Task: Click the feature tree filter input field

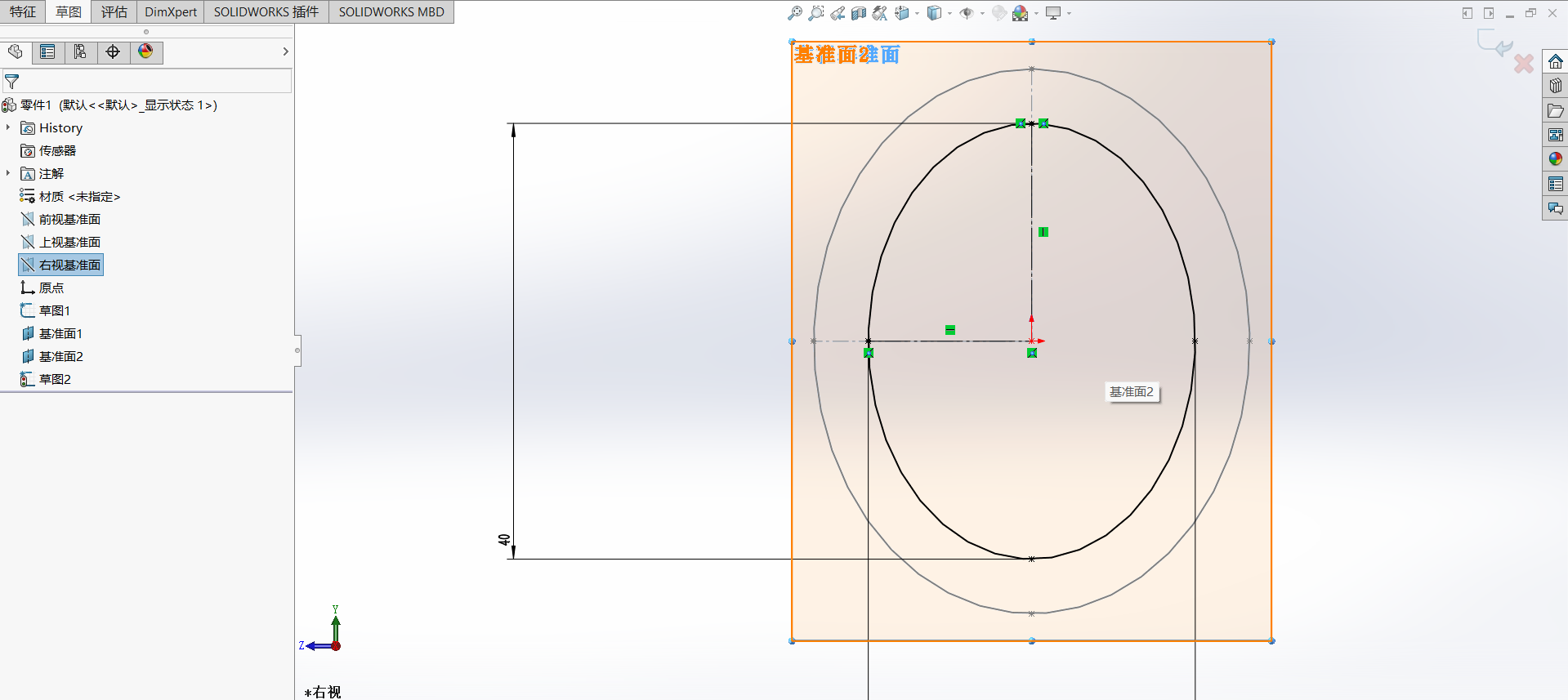Action: point(151,81)
